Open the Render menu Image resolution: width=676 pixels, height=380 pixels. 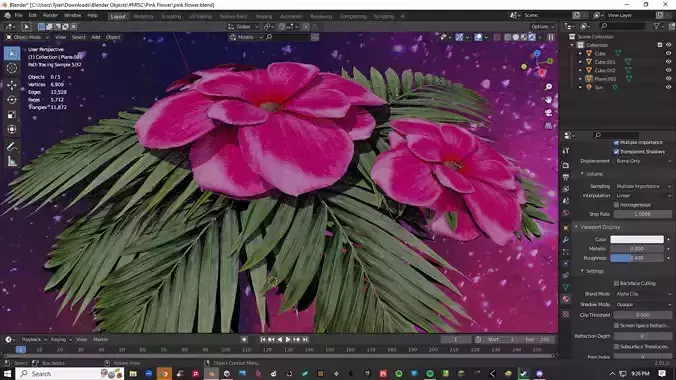point(50,15)
